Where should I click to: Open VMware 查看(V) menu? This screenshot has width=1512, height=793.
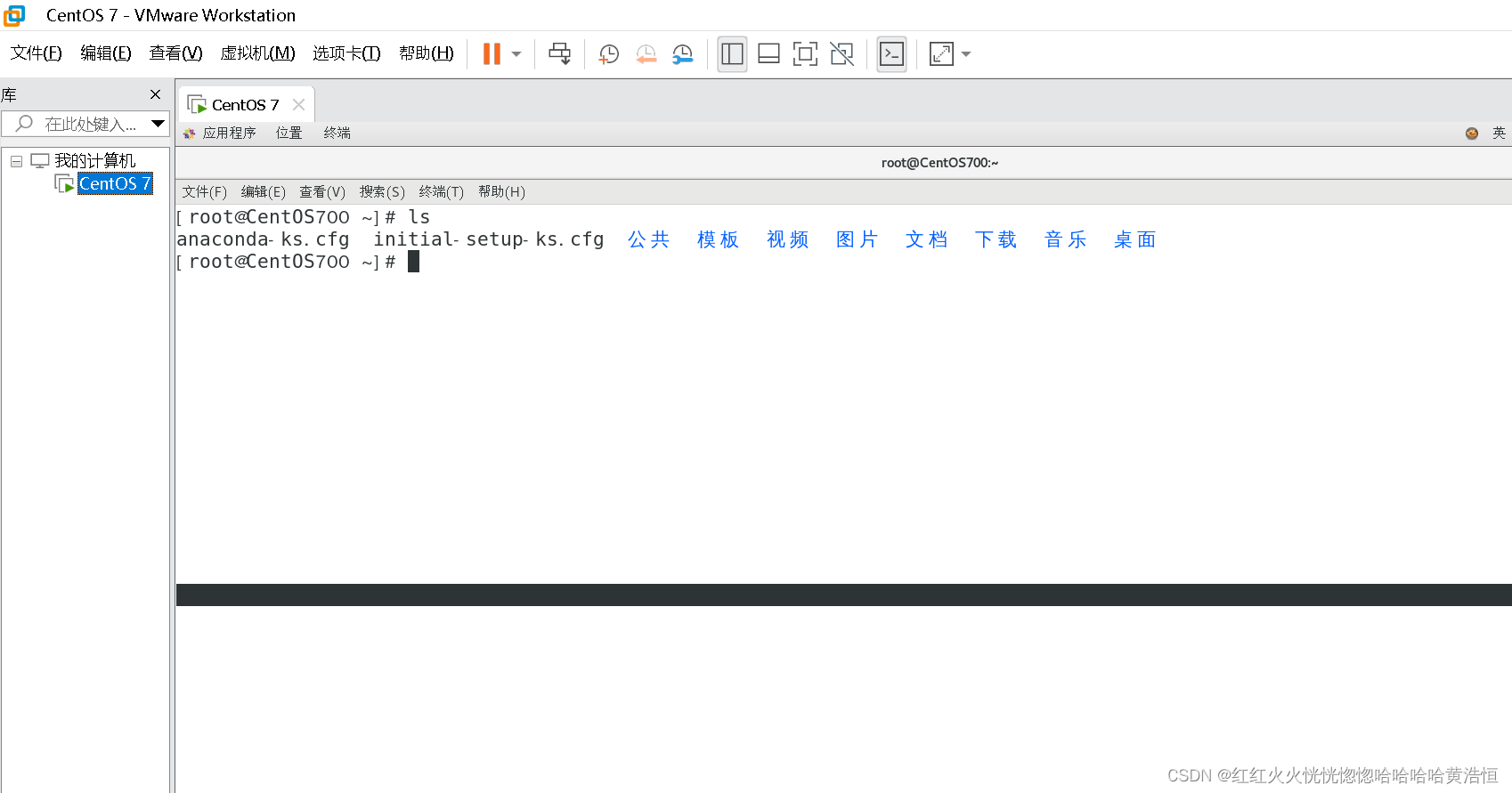coord(175,53)
